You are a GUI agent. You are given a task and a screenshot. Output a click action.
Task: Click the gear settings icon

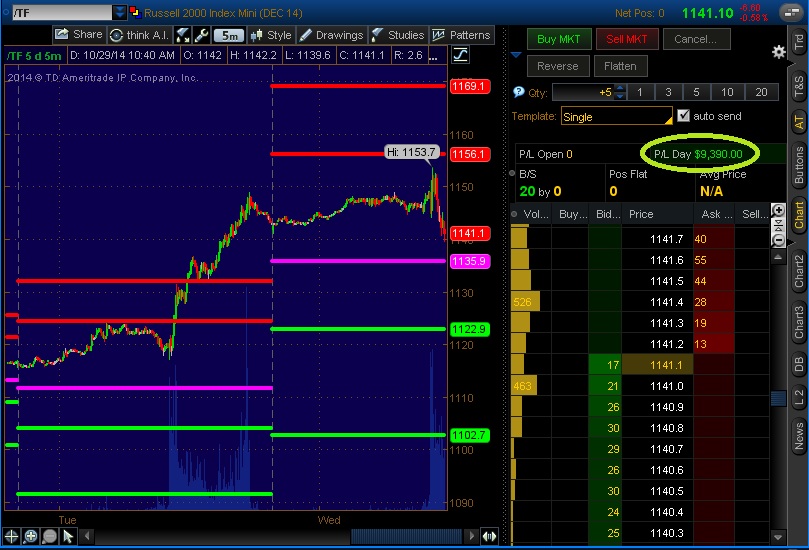pyautogui.click(x=779, y=51)
